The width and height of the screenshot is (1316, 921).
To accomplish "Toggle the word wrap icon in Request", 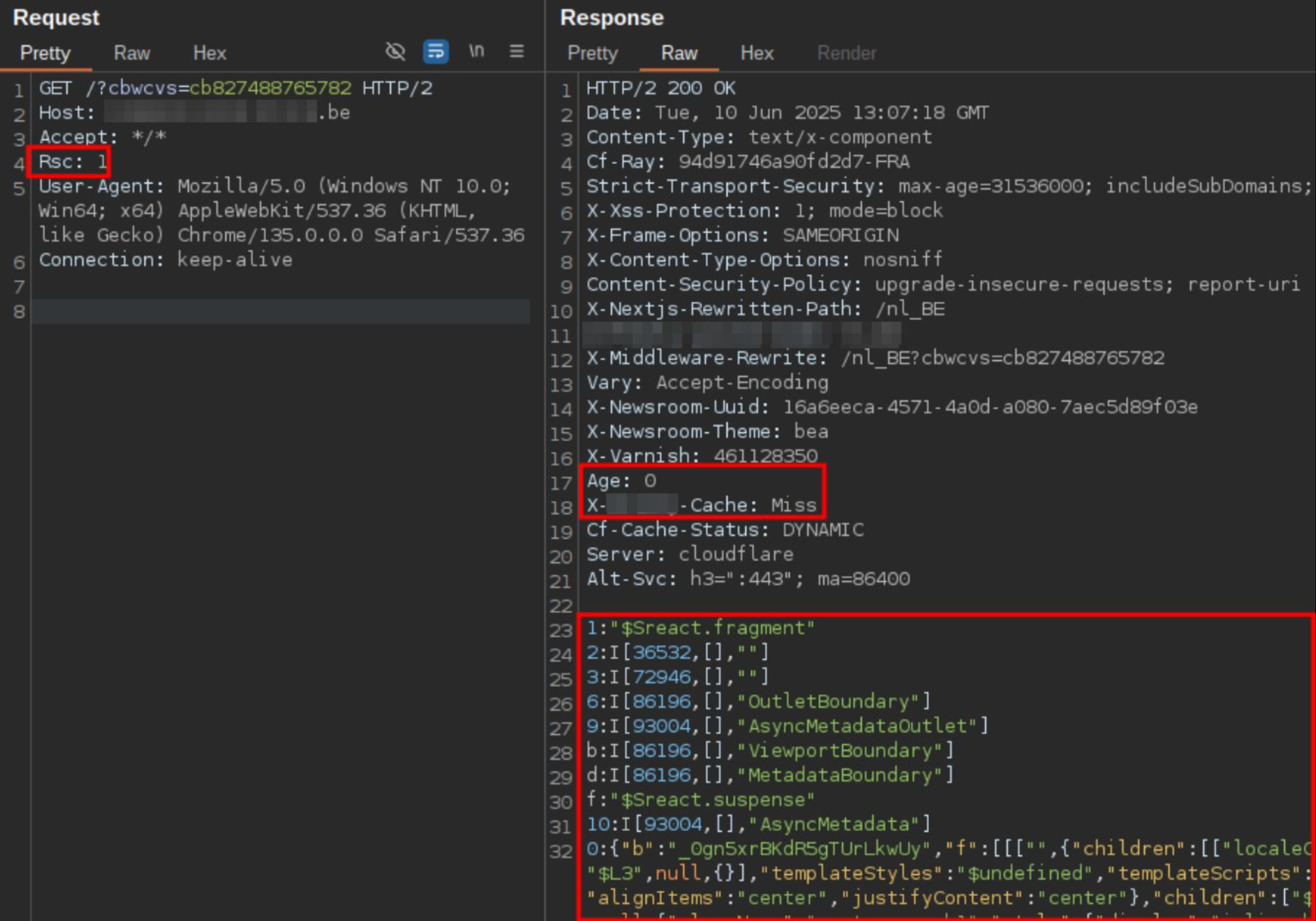I will pyautogui.click(x=436, y=51).
